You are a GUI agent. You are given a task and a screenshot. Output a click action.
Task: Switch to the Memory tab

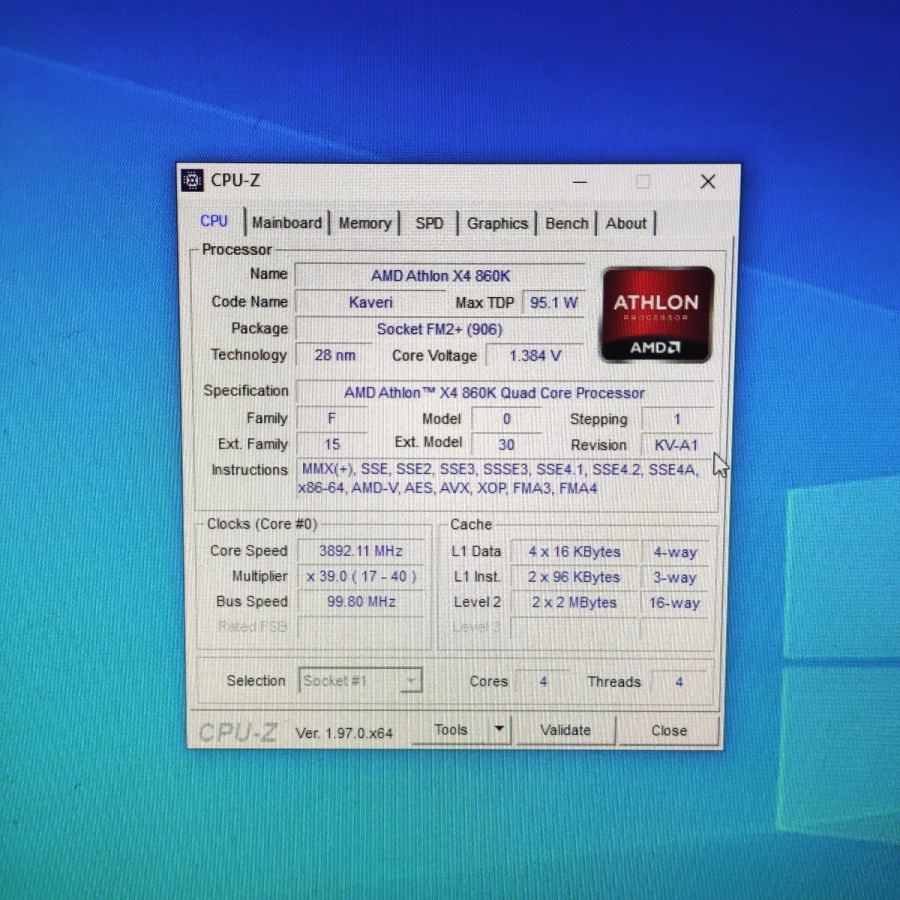pos(365,223)
